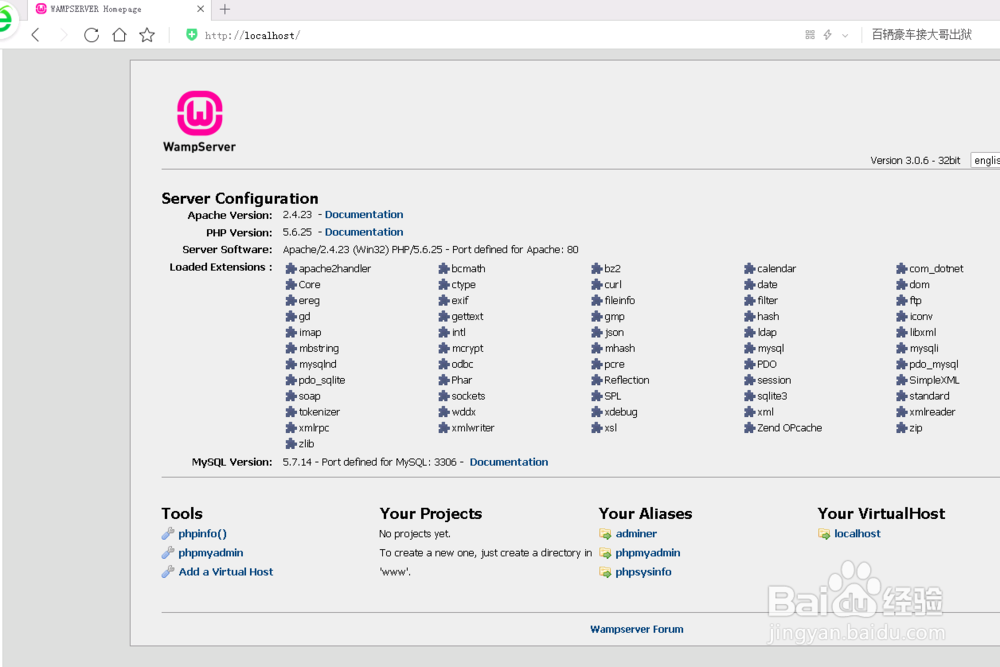Open Apache Documentation link
This screenshot has width=1000, height=667.
pyautogui.click(x=364, y=215)
